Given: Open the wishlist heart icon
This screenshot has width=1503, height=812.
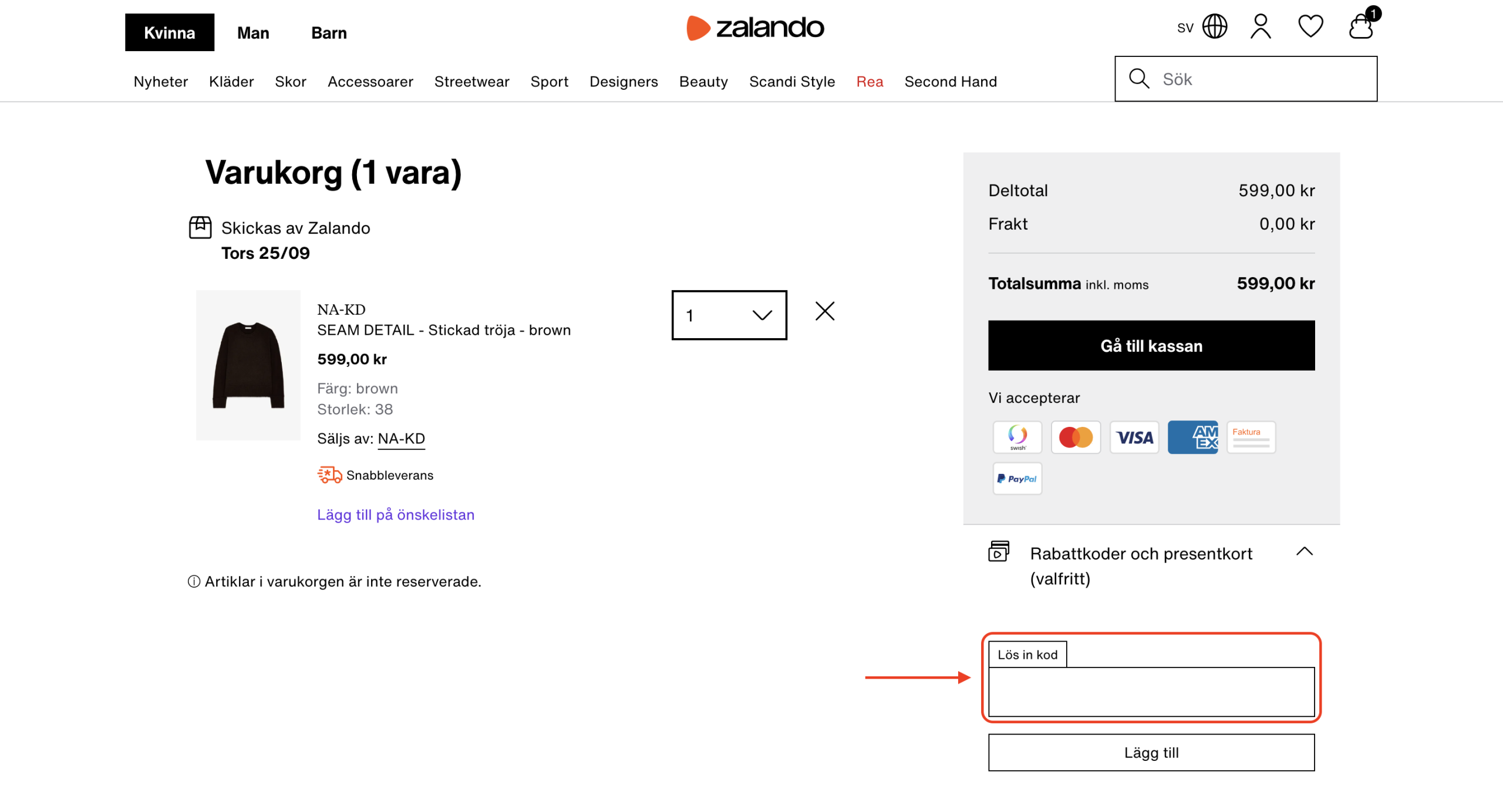Looking at the screenshot, I should (1310, 27).
